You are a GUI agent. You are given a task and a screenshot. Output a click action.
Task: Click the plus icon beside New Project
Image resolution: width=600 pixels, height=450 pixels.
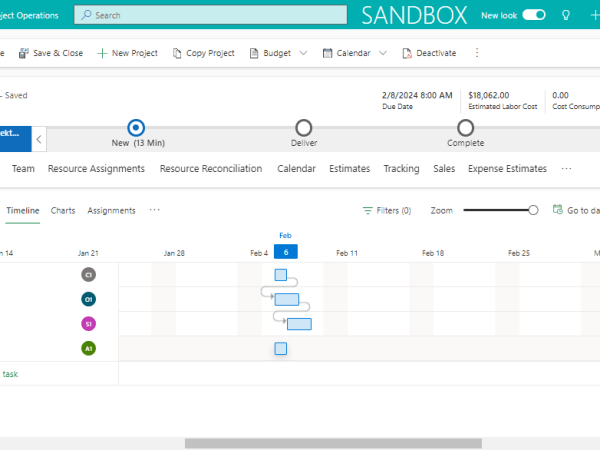(x=102, y=53)
